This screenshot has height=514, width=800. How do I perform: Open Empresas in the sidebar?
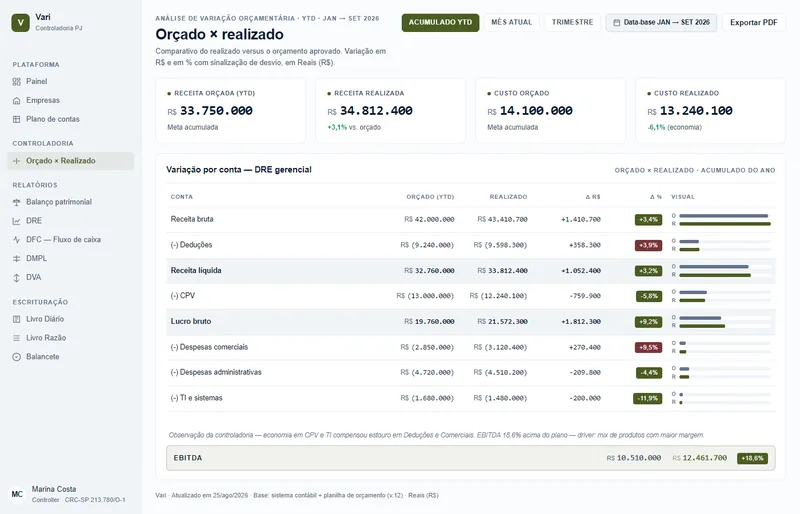70,101
